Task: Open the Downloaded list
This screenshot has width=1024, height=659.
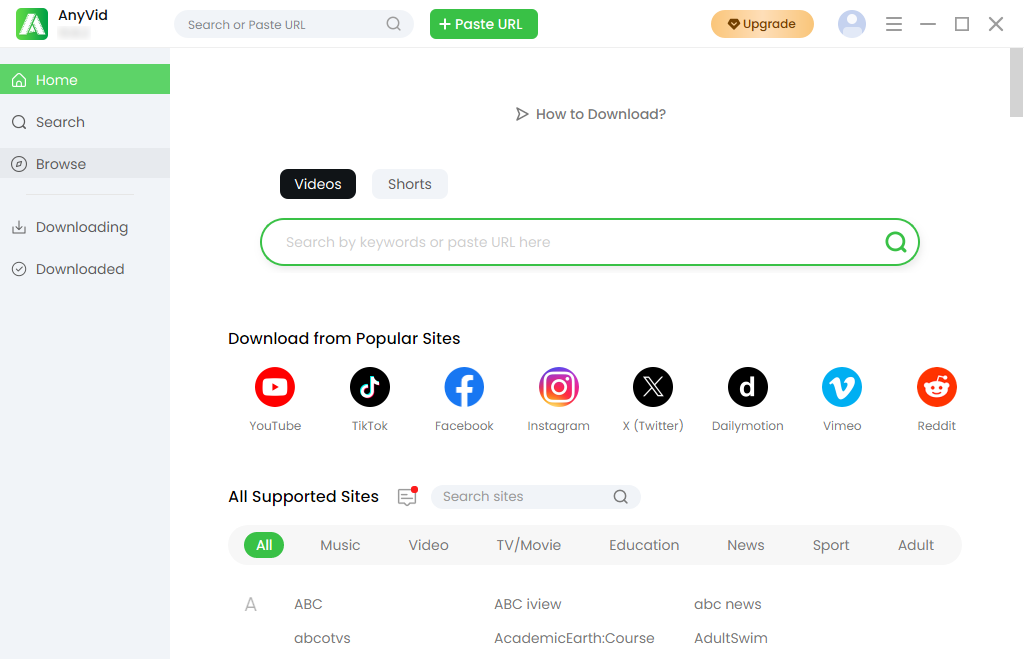Action: (85, 269)
